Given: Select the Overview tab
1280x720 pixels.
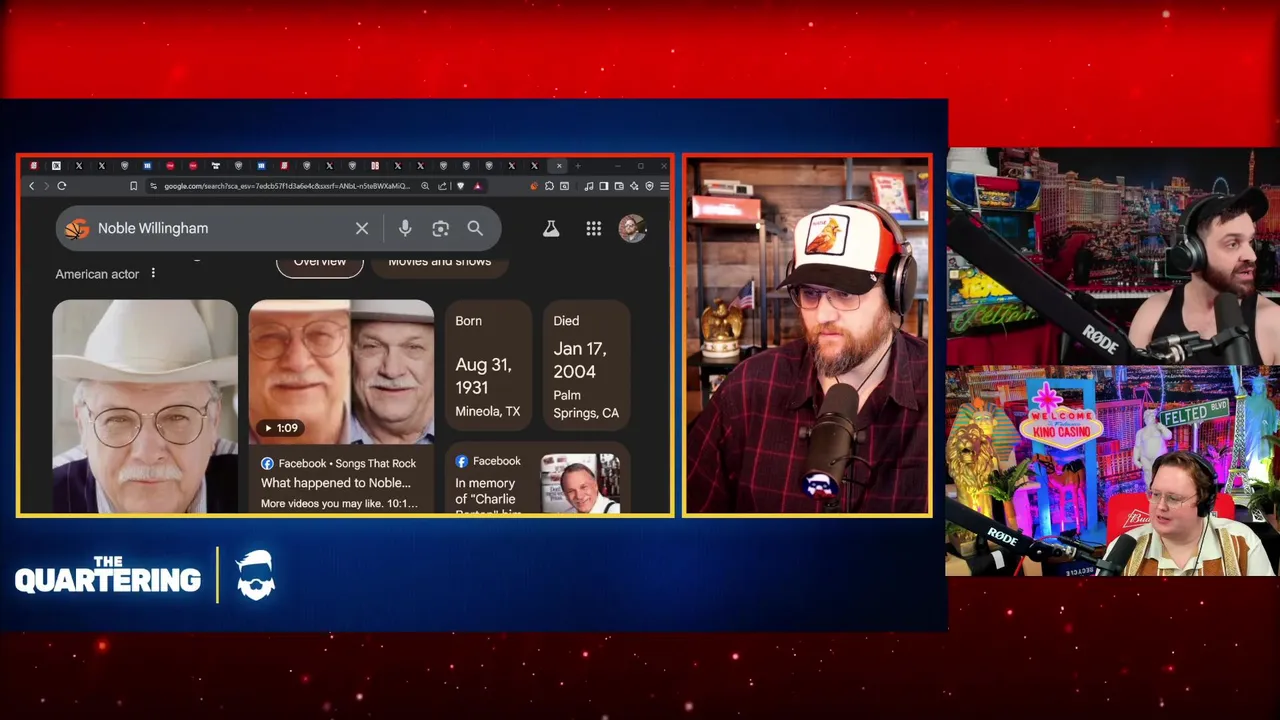Looking at the screenshot, I should point(320,263).
